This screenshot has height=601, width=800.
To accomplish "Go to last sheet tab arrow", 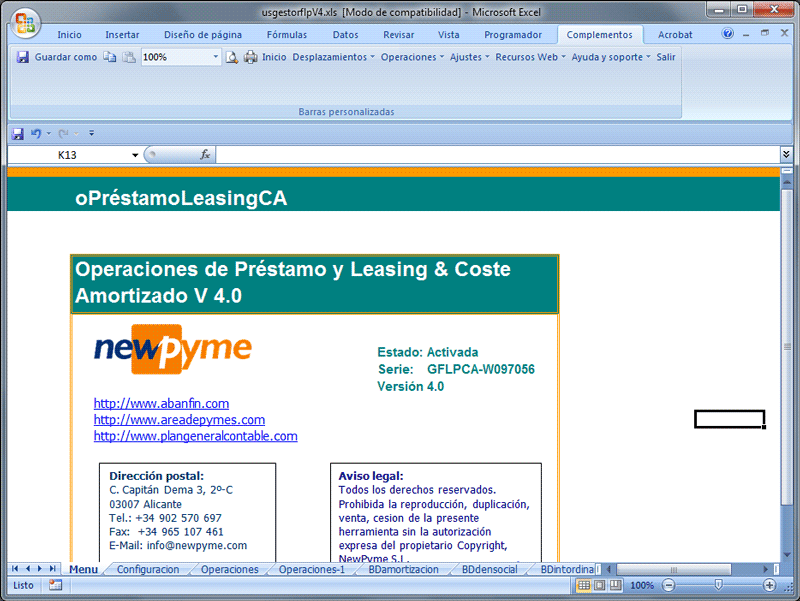I will tap(52, 568).
